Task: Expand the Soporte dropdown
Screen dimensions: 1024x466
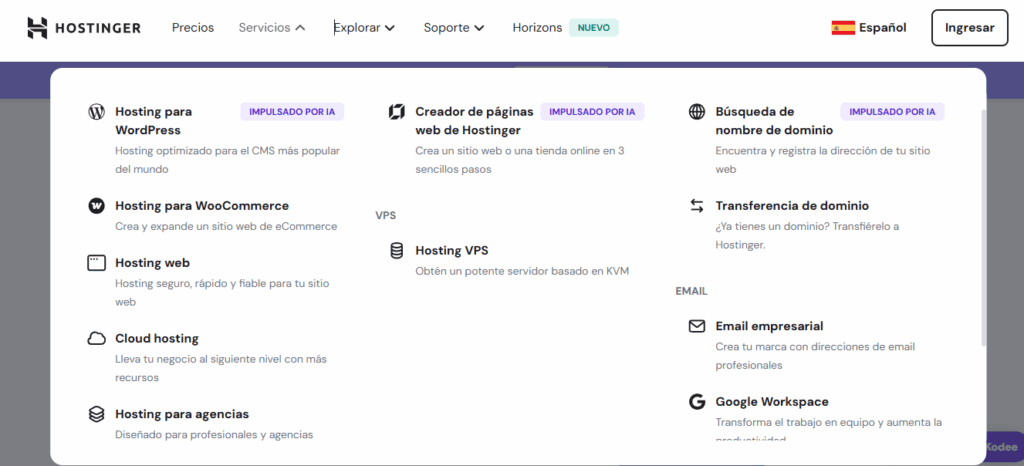Action: [x=454, y=28]
